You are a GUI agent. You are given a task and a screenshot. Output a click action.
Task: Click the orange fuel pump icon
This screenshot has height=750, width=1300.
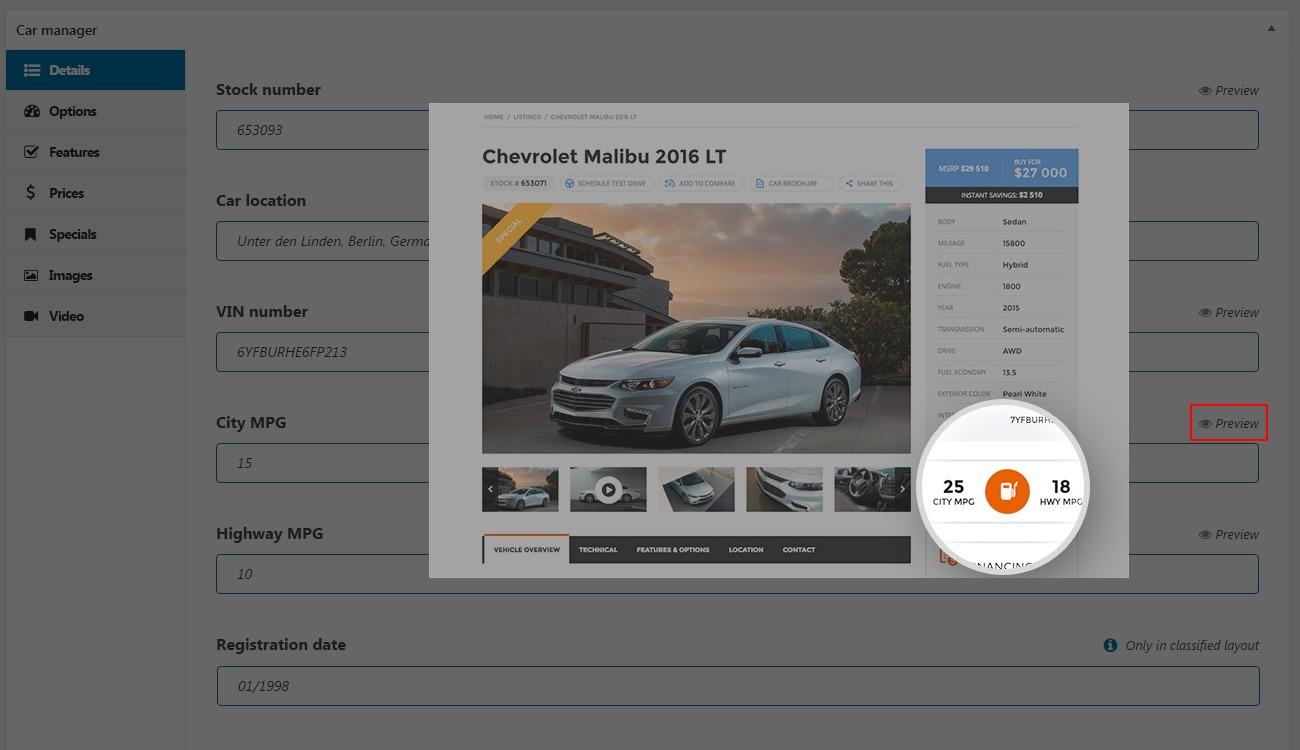tap(1007, 491)
